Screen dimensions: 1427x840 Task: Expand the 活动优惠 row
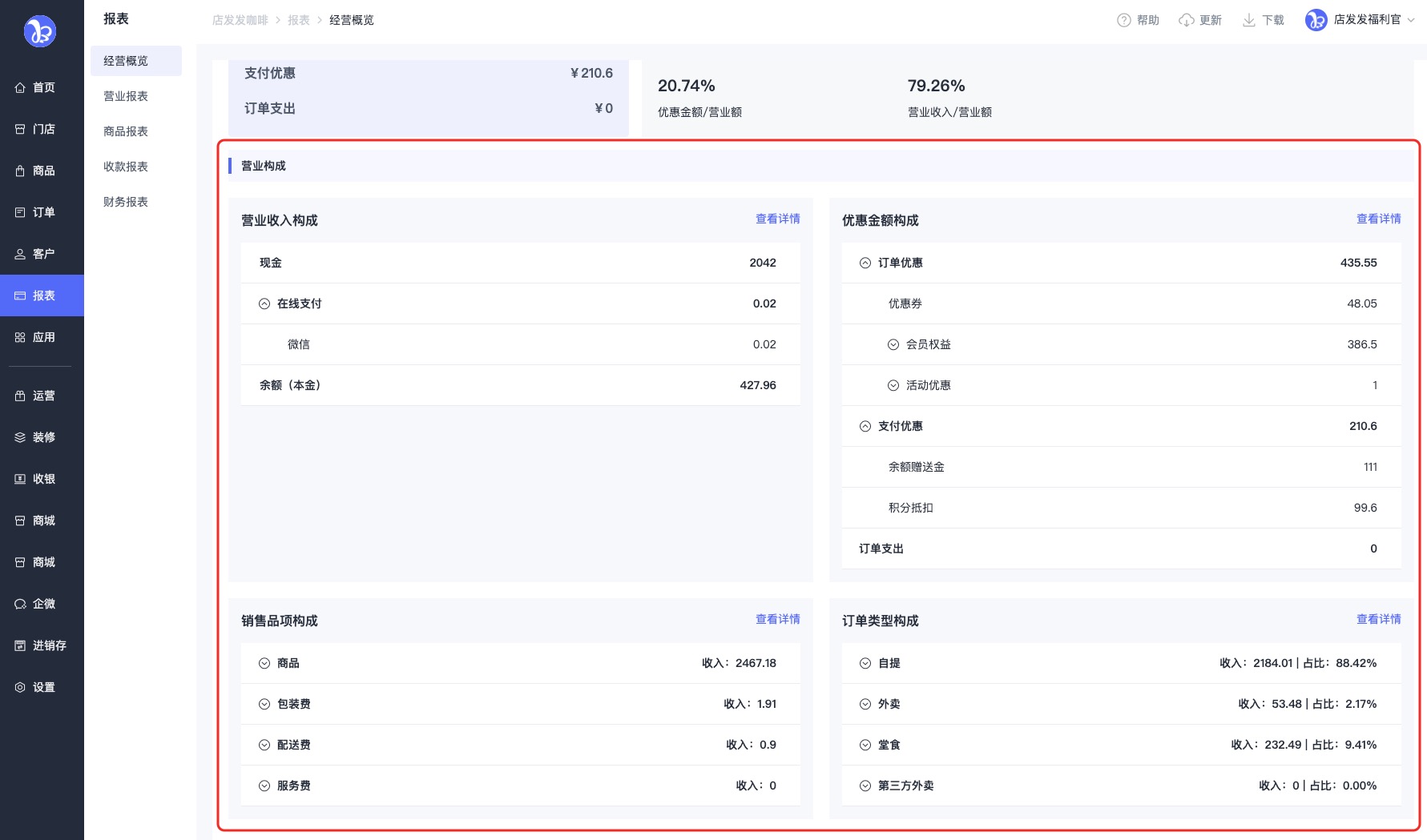click(893, 386)
